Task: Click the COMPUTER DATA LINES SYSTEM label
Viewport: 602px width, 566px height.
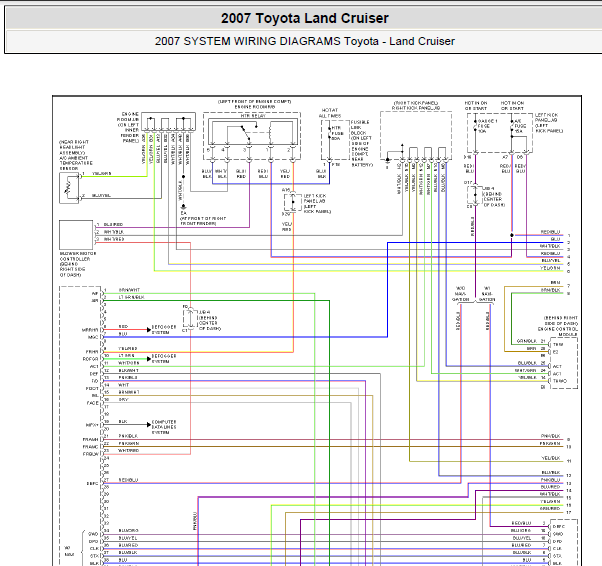Action: click(x=164, y=427)
